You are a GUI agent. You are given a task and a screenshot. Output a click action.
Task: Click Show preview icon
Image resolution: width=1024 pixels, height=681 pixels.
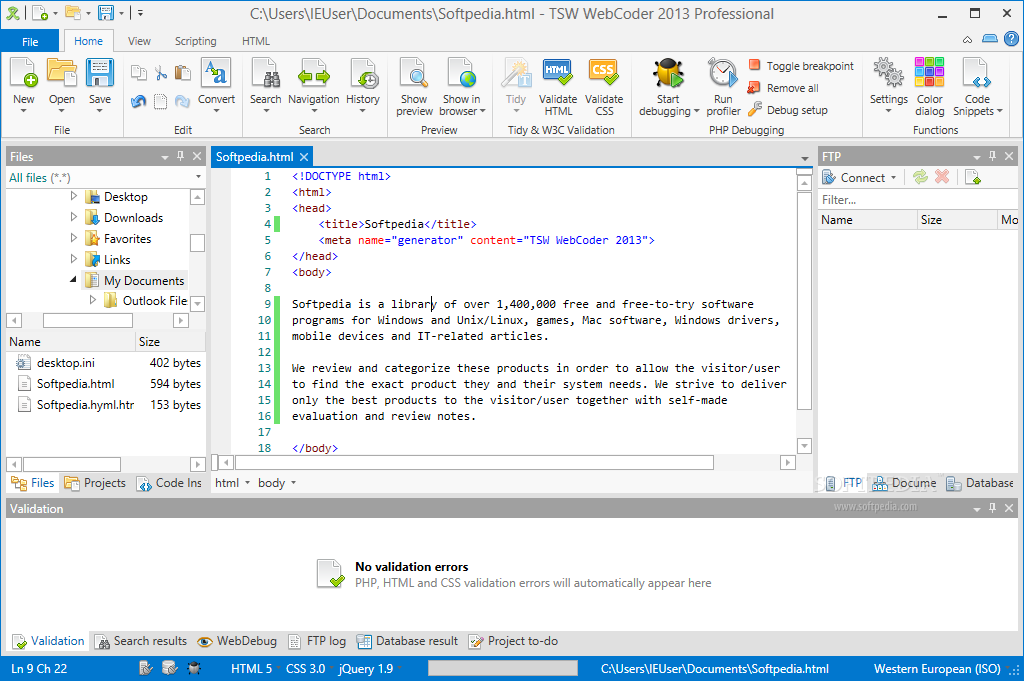(414, 72)
